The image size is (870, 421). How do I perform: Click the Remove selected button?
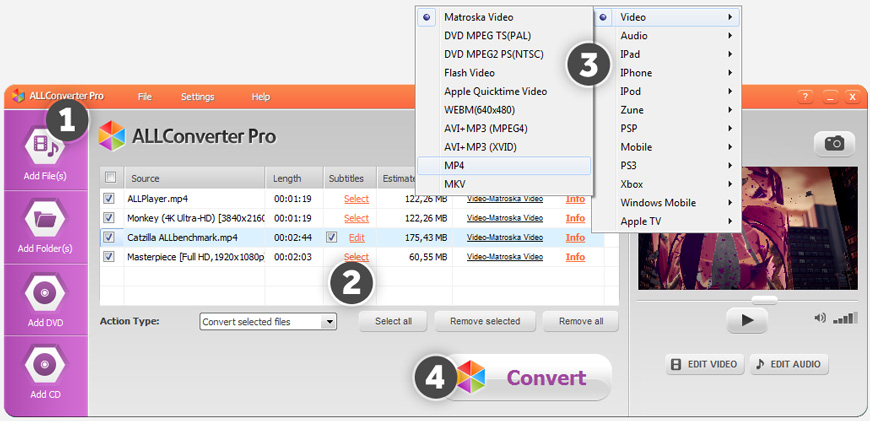(485, 321)
